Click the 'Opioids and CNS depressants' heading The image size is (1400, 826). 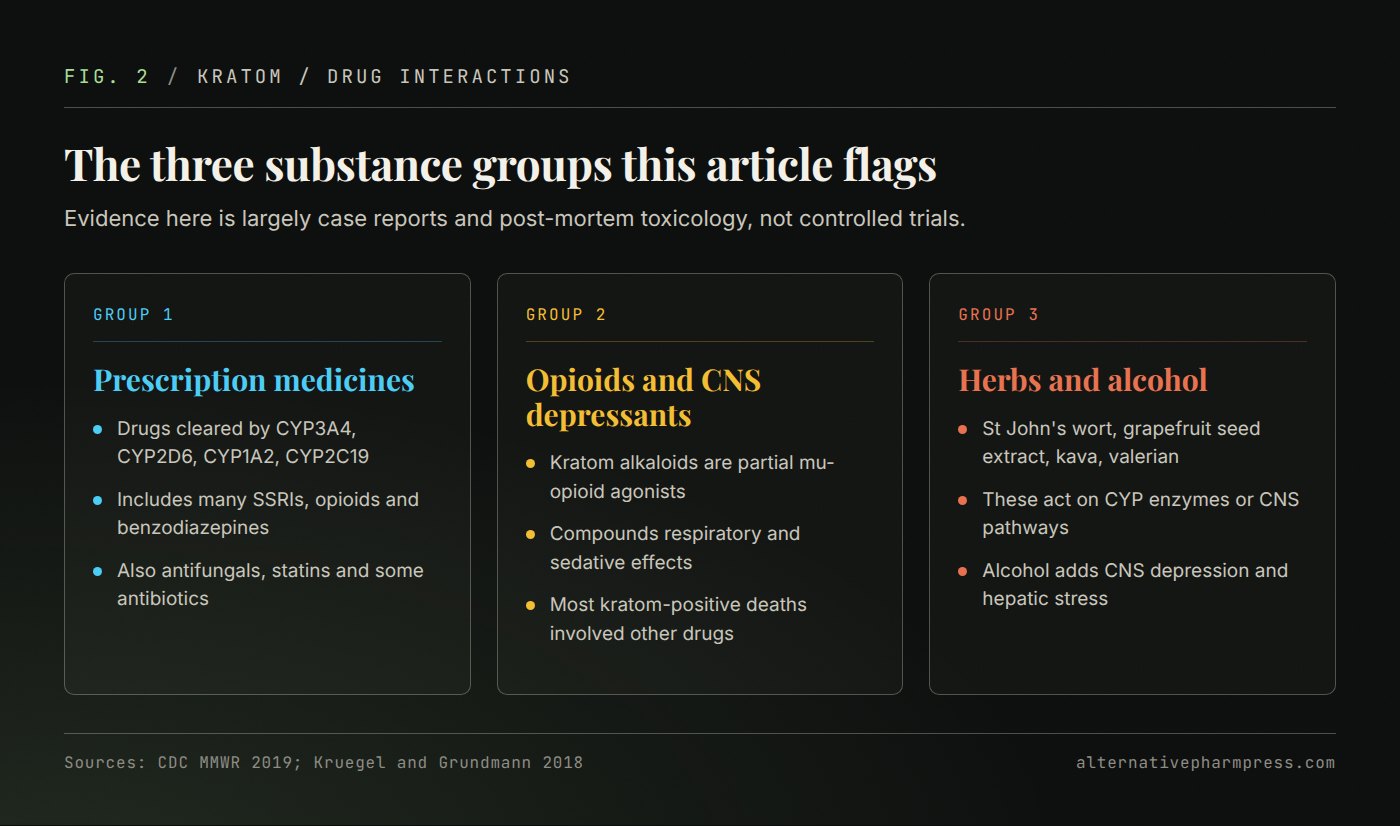[643, 397]
